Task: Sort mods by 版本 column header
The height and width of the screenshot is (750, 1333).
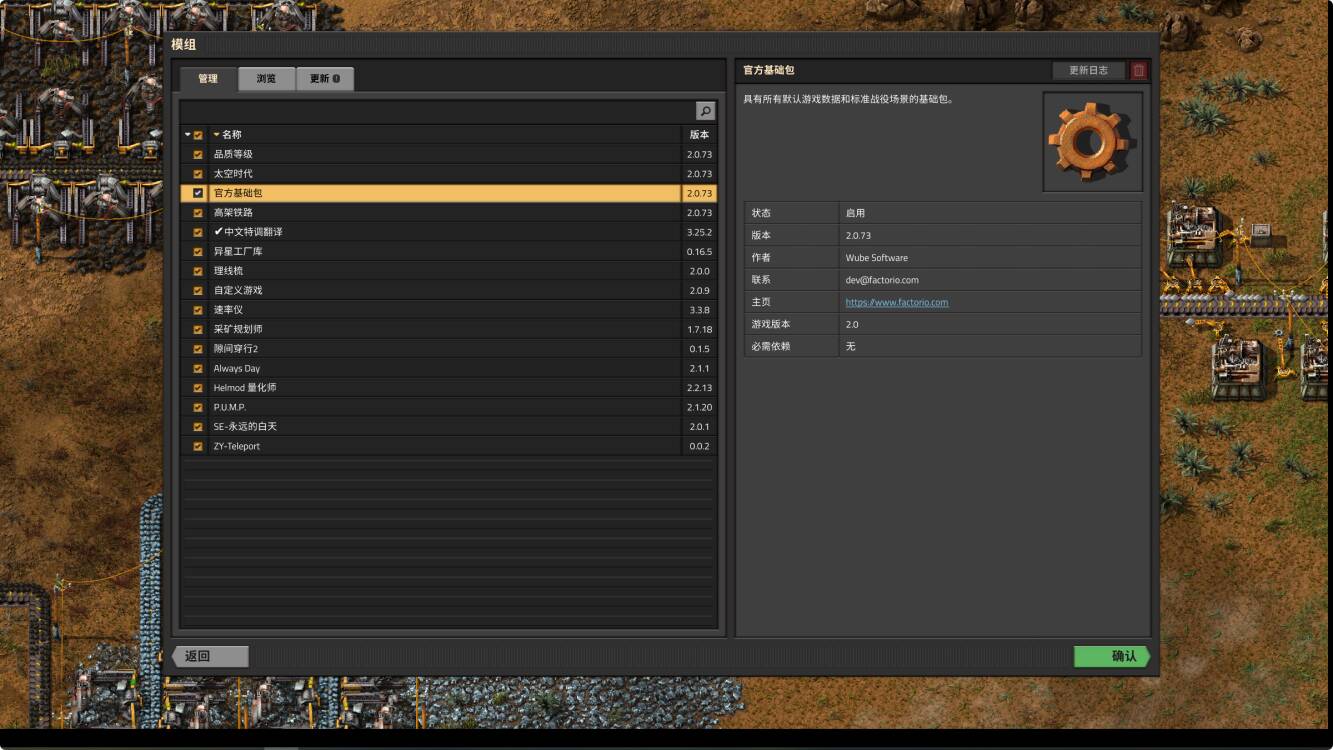Action: 699,135
